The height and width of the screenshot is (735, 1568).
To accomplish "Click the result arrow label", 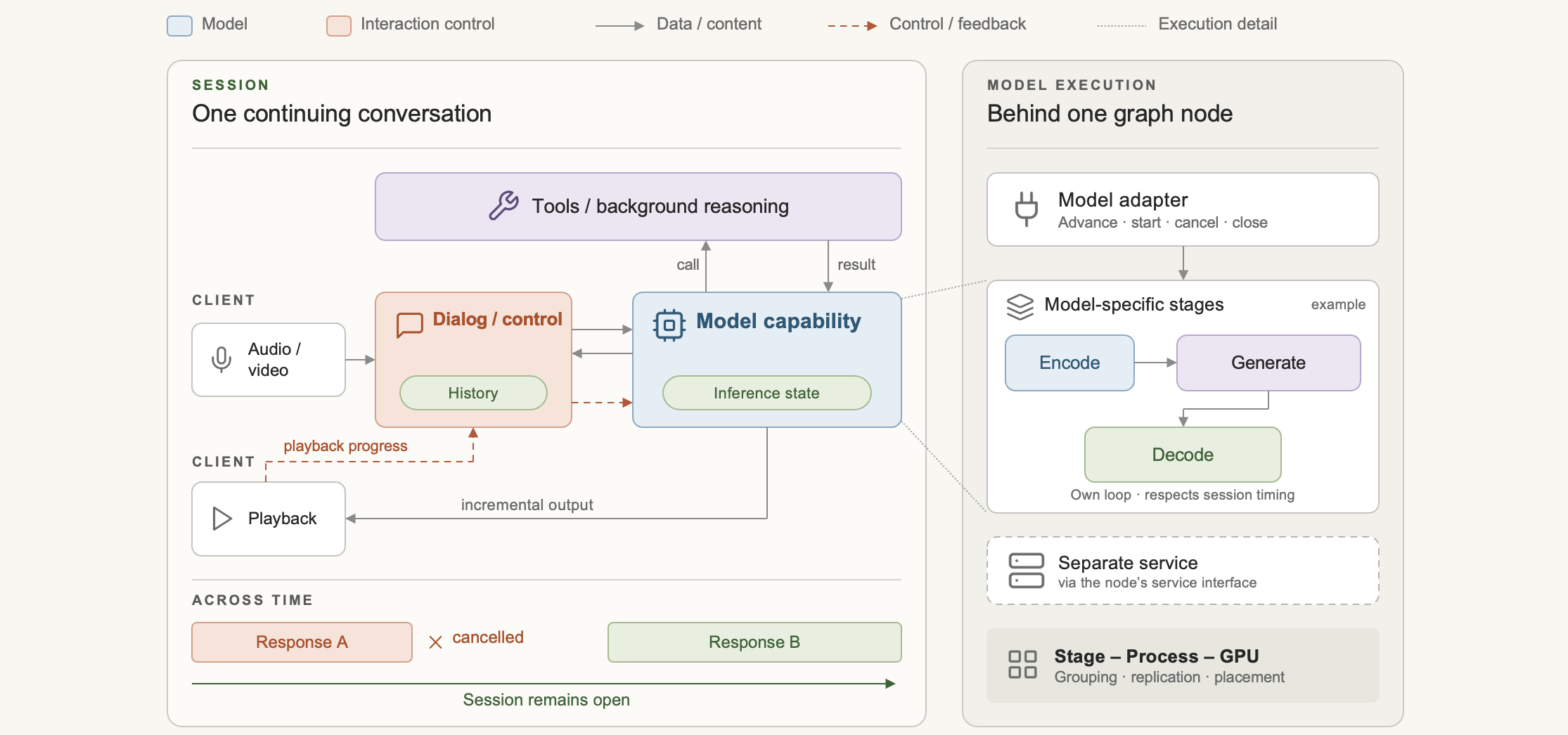I will (856, 265).
